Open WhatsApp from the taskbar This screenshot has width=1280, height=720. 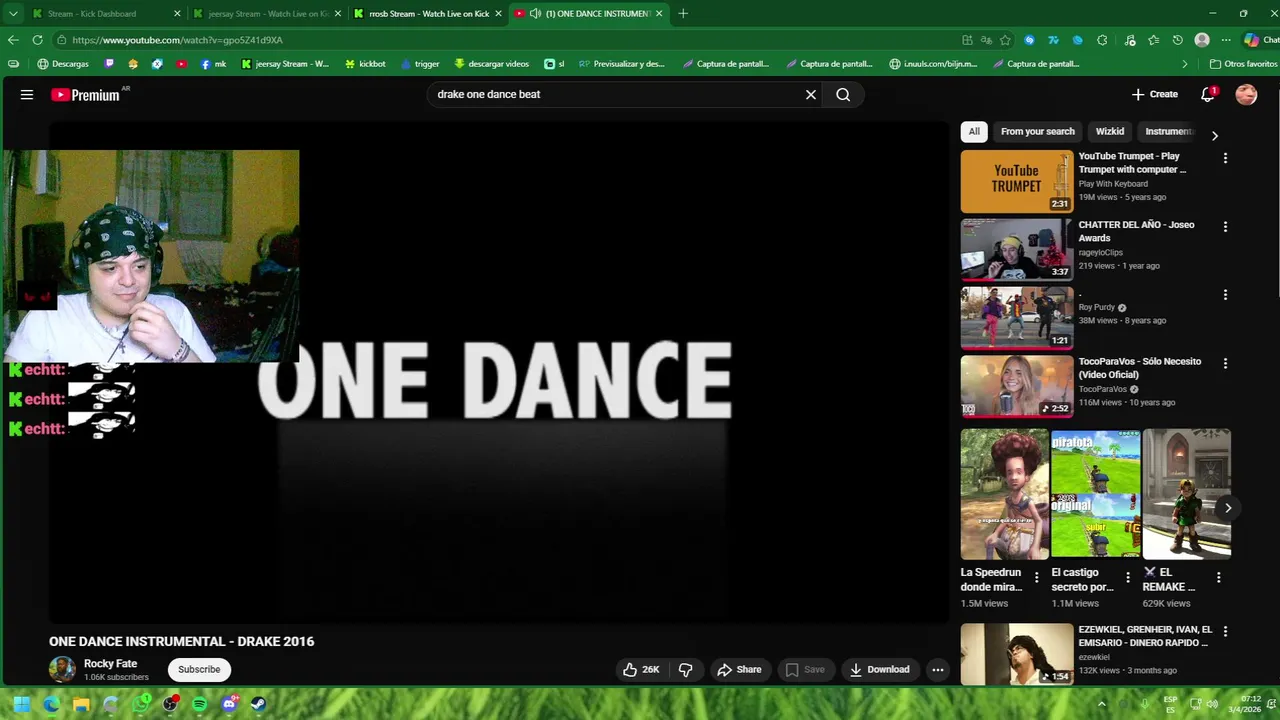tap(141, 704)
